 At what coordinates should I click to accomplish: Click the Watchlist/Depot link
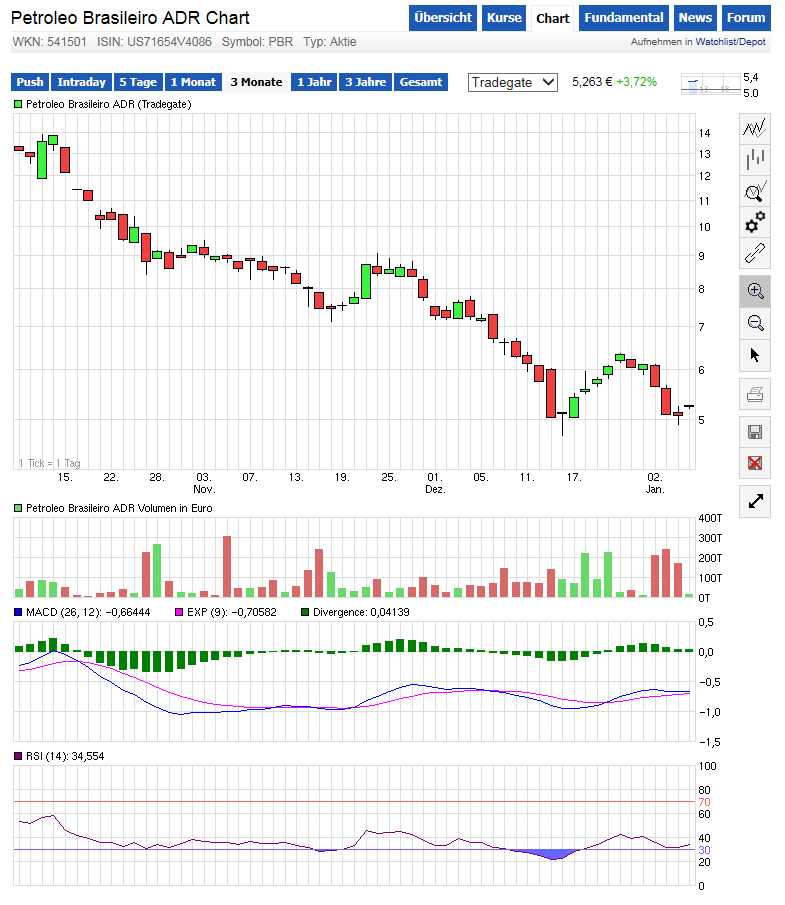730,42
